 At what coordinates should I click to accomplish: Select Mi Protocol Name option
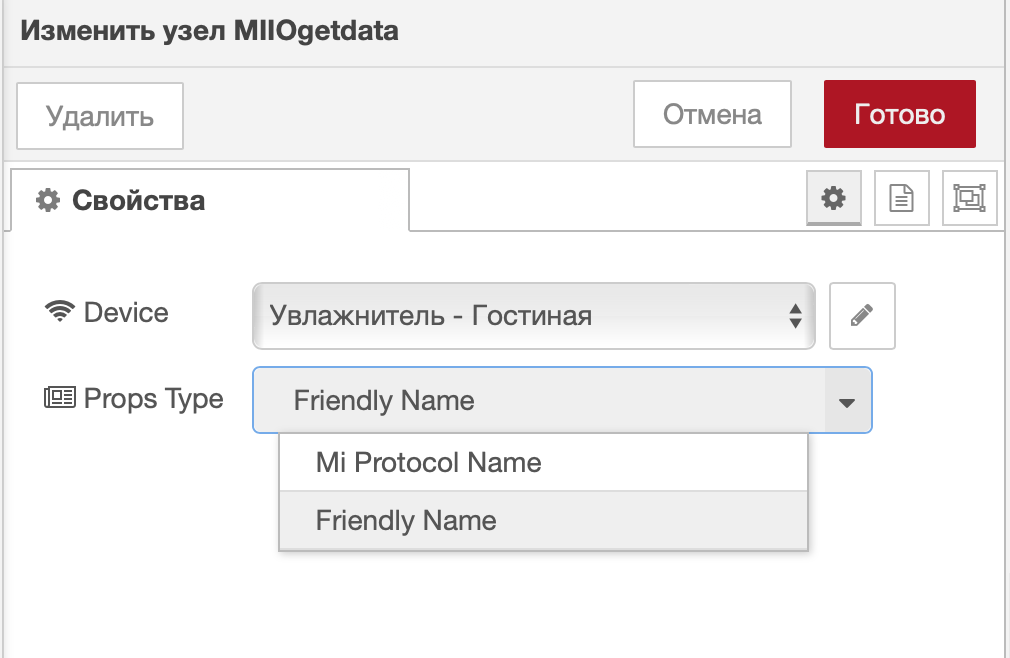point(543,463)
